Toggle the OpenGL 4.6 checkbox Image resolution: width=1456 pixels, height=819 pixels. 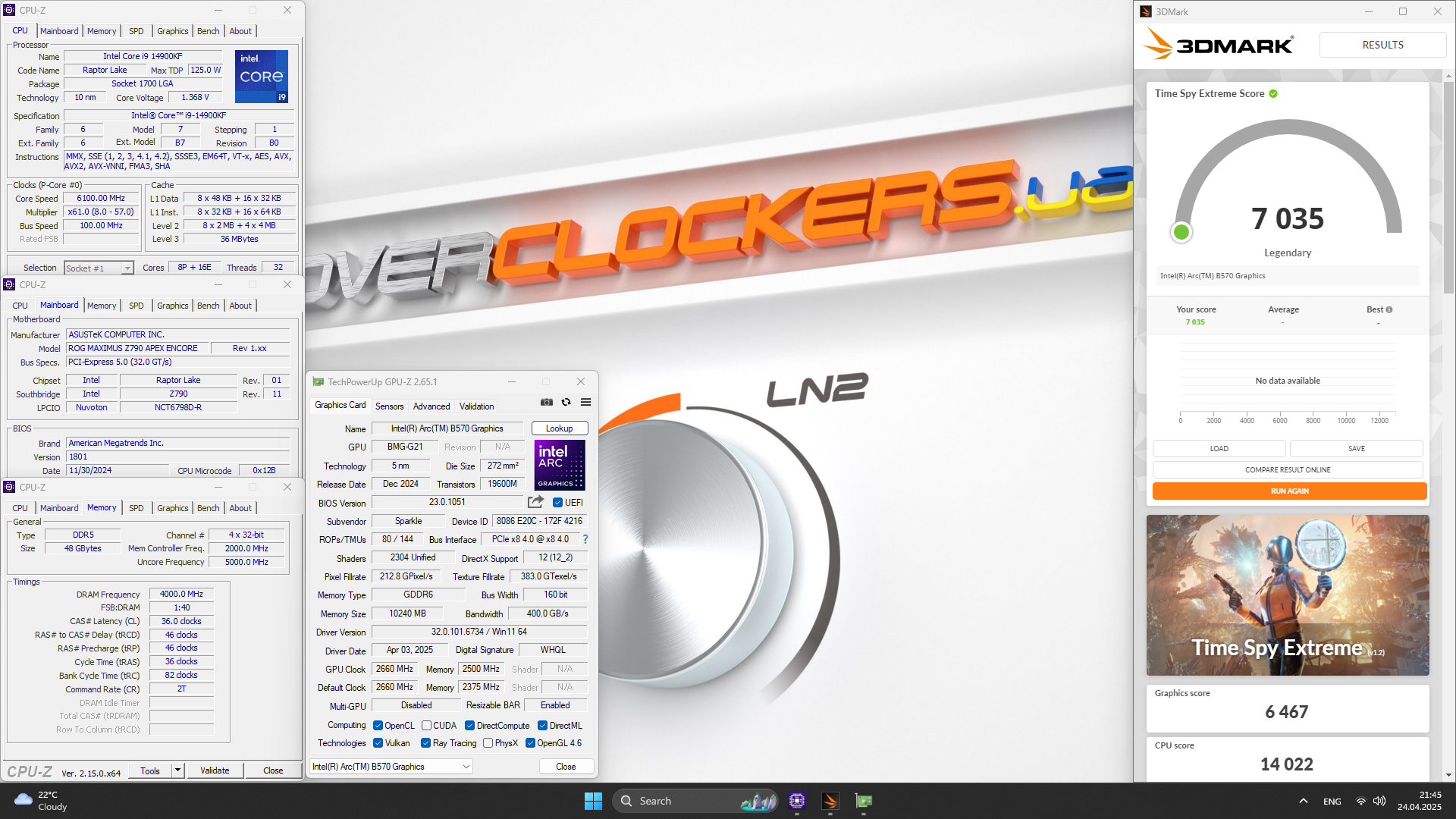530,743
